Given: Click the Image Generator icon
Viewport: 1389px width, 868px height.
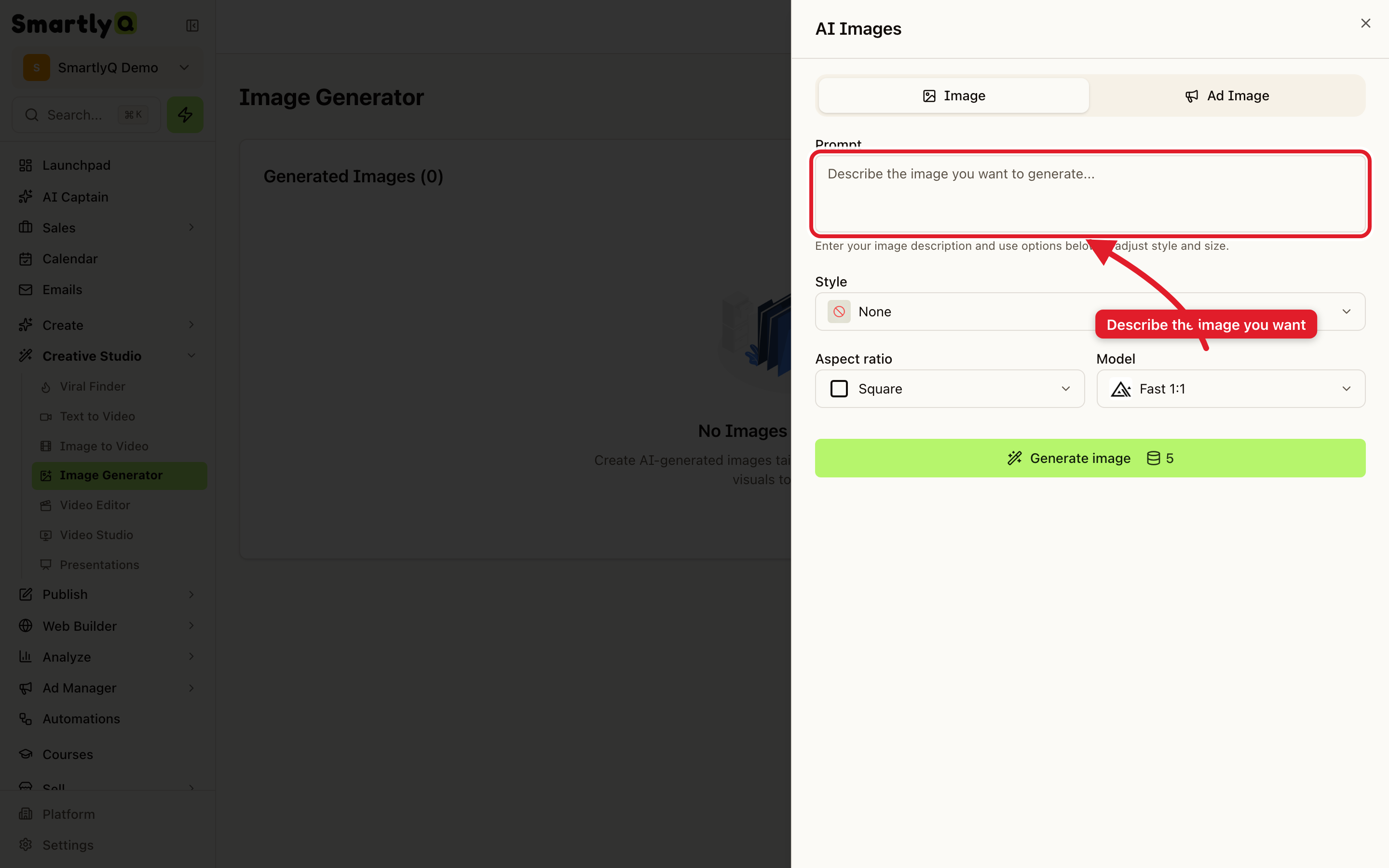Looking at the screenshot, I should pos(46,476).
